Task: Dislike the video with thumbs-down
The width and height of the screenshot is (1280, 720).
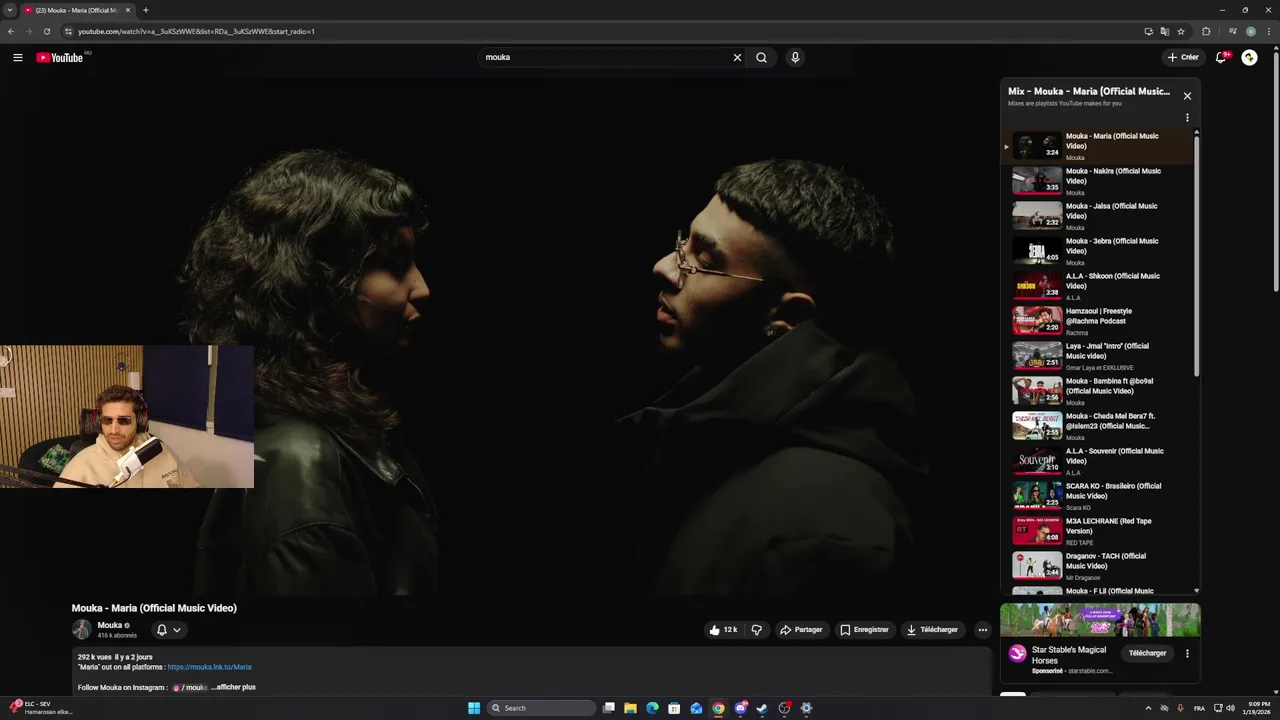Action: [x=756, y=630]
